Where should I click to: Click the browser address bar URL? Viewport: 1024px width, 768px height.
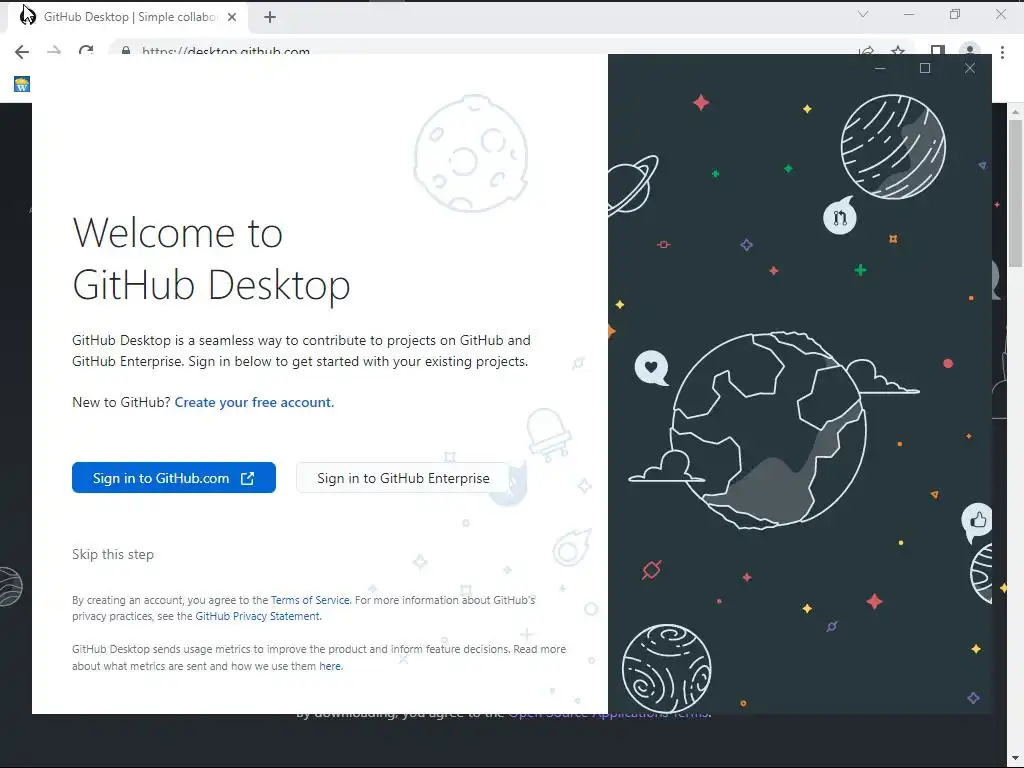pyautogui.click(x=226, y=51)
